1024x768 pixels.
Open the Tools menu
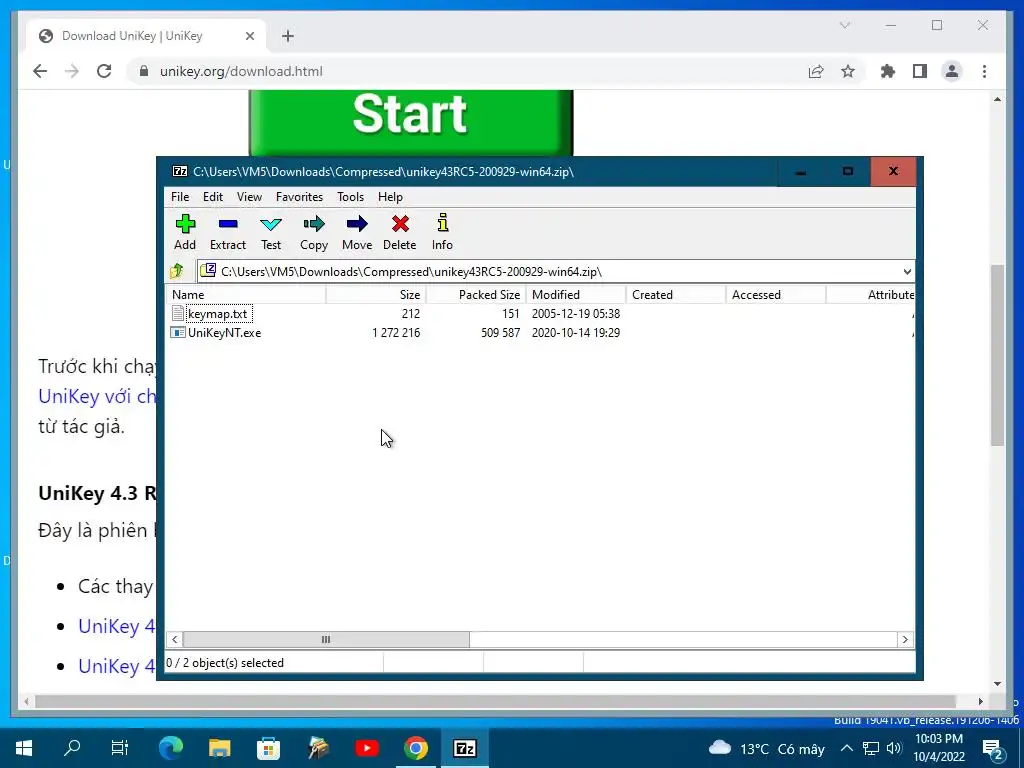[x=350, y=197]
